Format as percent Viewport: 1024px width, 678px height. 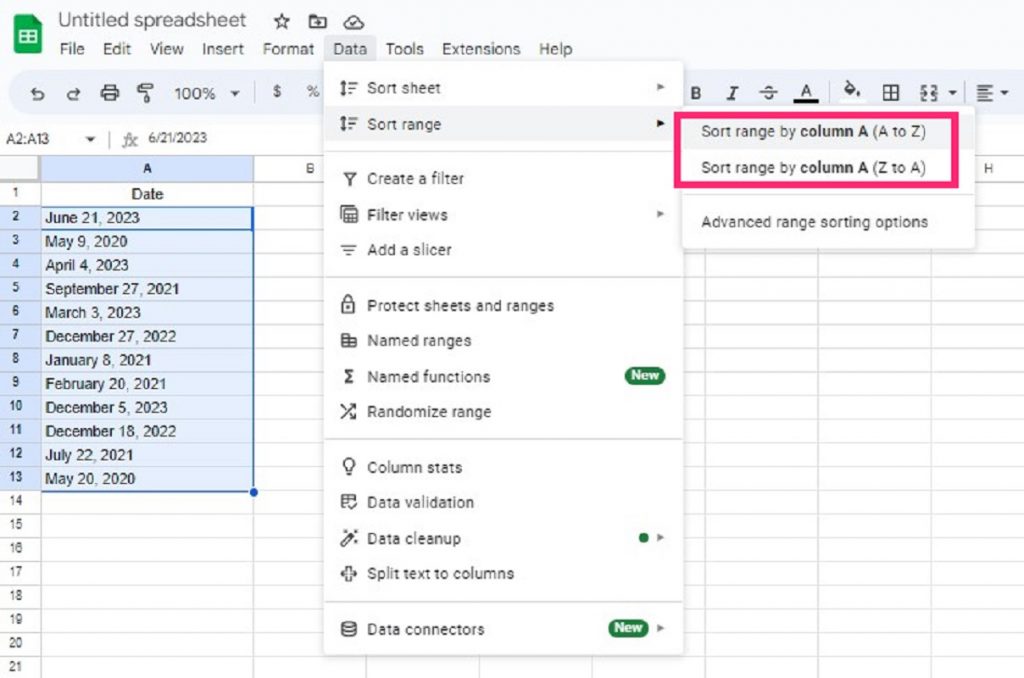(x=313, y=91)
